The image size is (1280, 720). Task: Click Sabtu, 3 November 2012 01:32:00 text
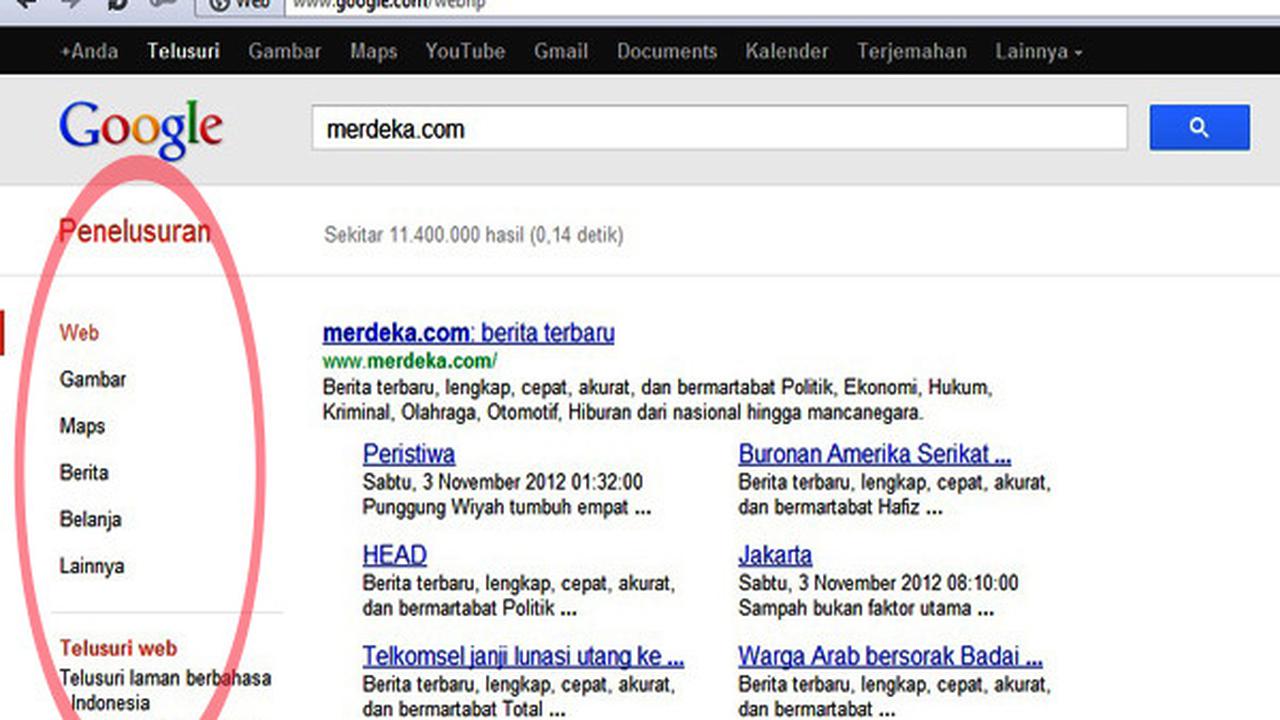click(x=503, y=482)
